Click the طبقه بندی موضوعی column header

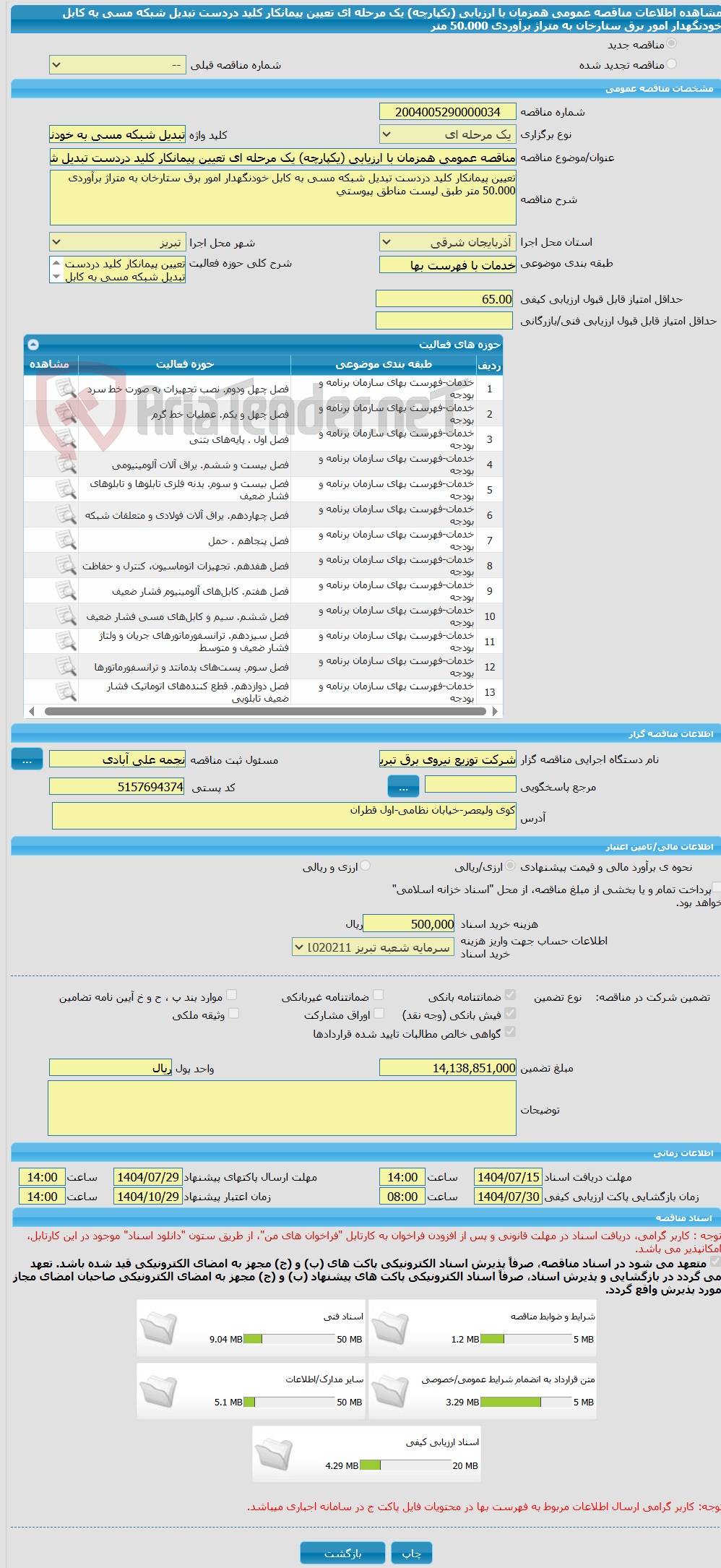384,364
